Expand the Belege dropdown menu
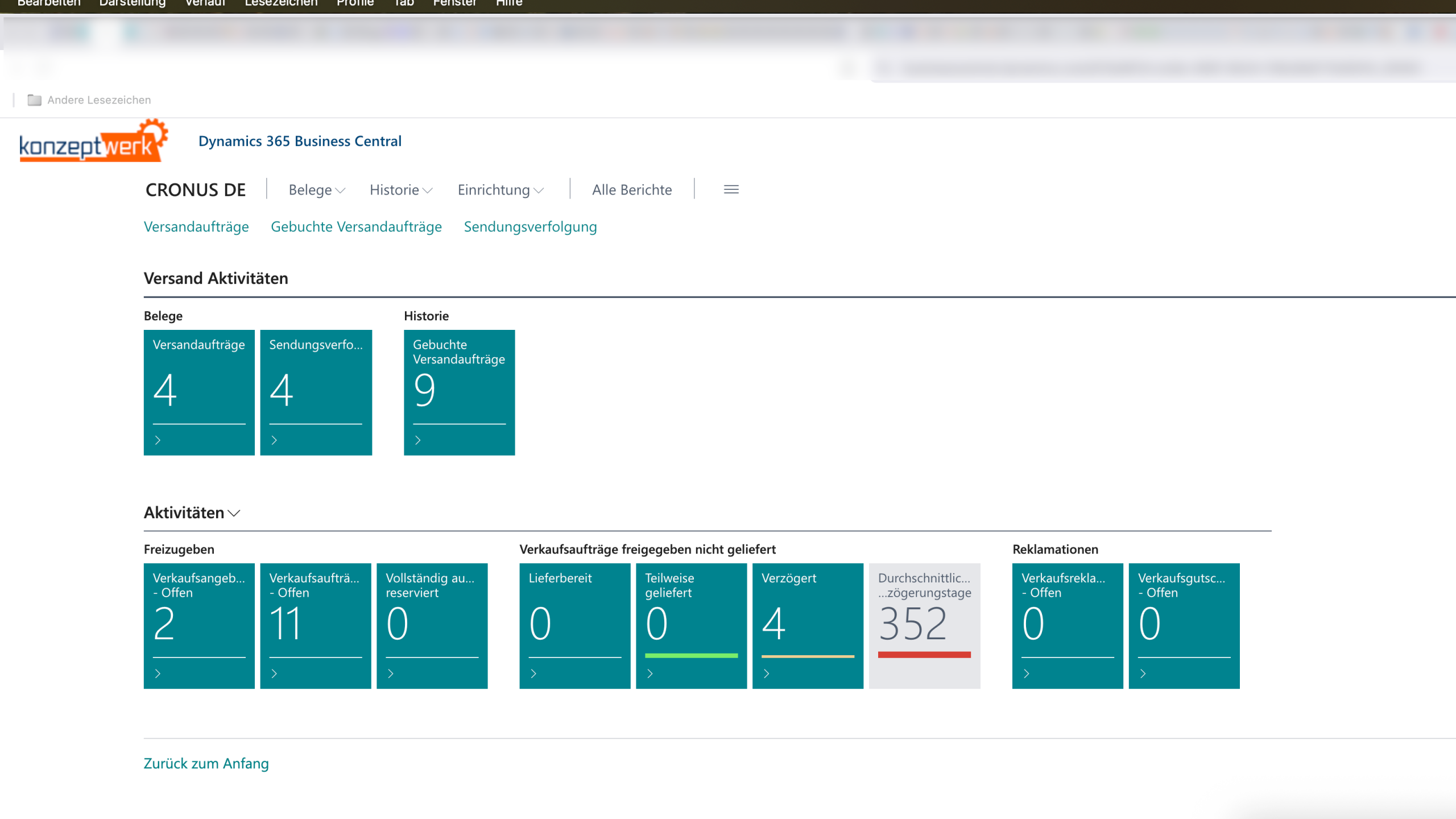 [x=317, y=190]
